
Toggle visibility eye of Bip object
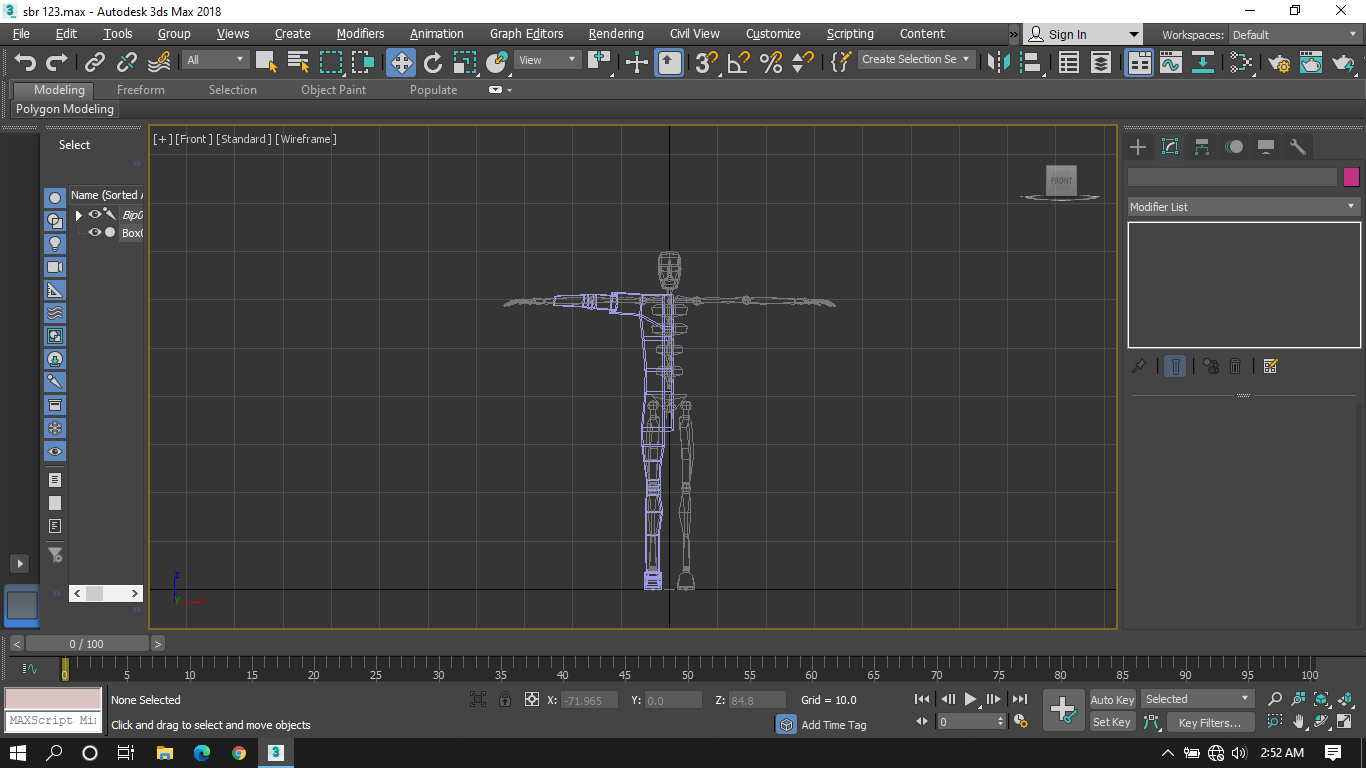(x=95, y=214)
